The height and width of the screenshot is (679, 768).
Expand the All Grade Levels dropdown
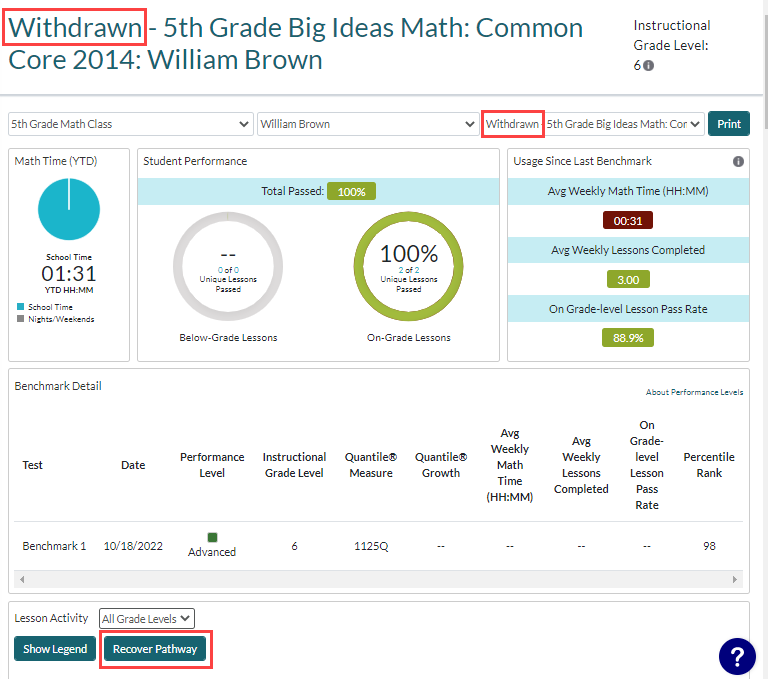coord(146,618)
